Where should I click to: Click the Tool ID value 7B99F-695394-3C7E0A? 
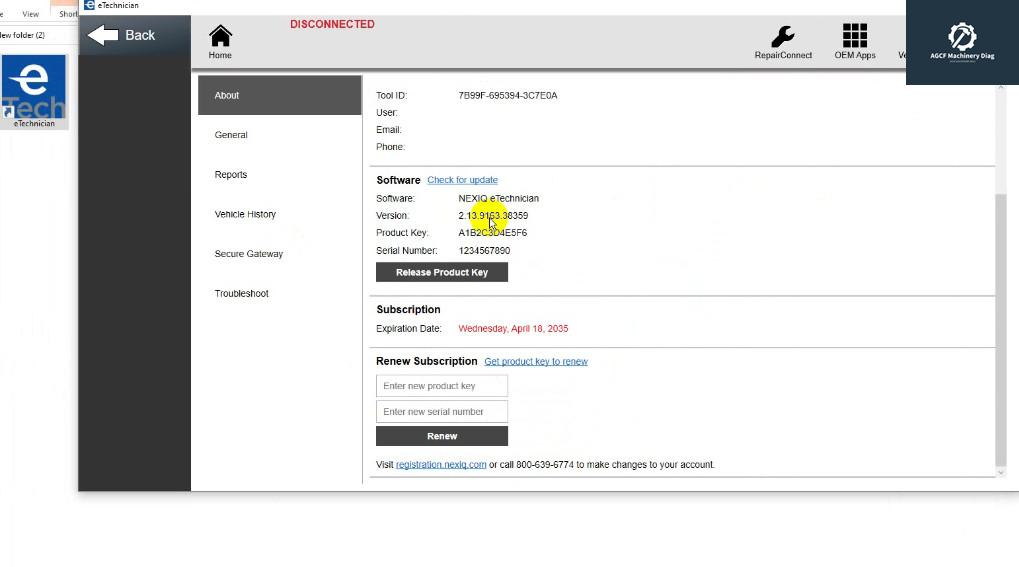(x=508, y=96)
